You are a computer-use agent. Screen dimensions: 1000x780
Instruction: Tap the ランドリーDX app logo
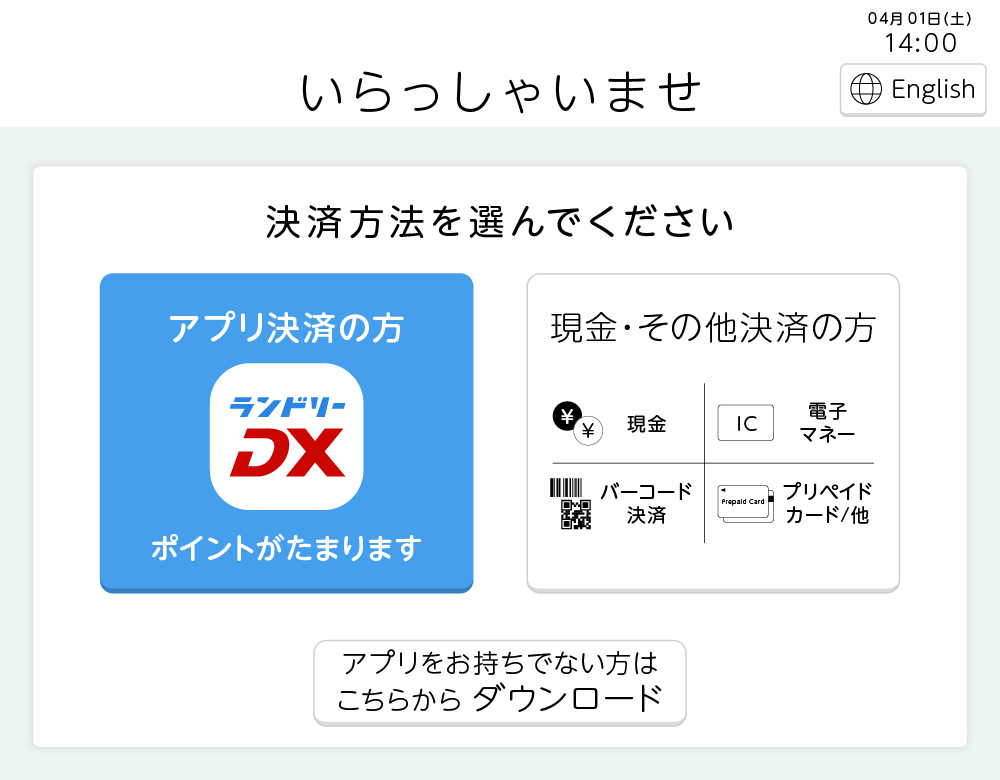[x=286, y=437]
